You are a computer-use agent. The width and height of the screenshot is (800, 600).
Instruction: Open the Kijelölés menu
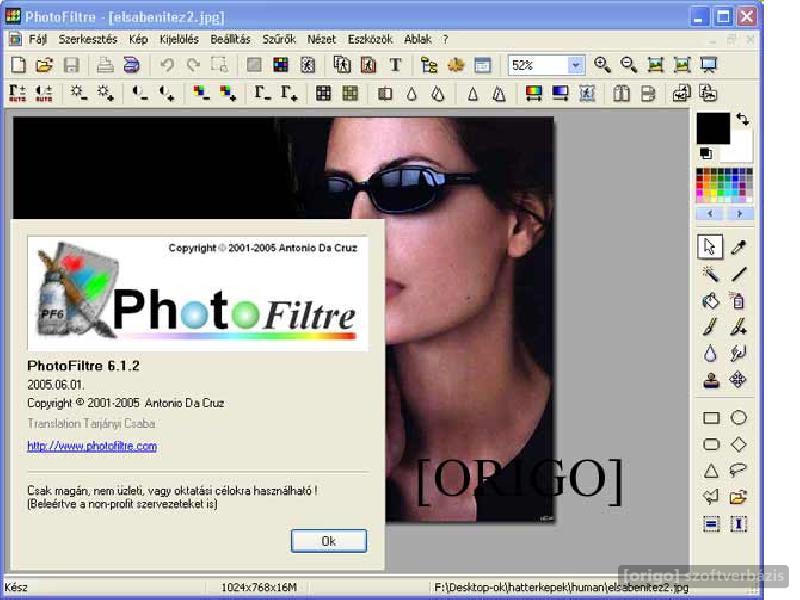click(x=179, y=39)
